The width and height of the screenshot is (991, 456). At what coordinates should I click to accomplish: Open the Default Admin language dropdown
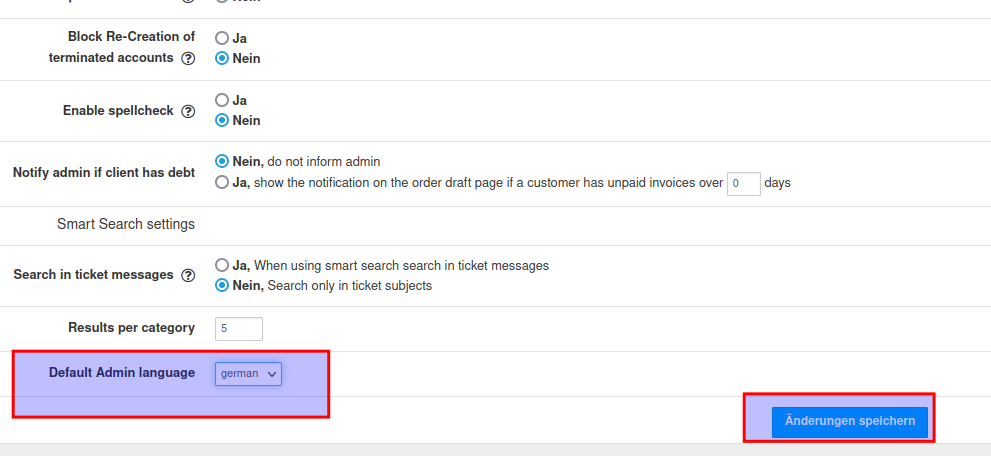[x=248, y=373]
